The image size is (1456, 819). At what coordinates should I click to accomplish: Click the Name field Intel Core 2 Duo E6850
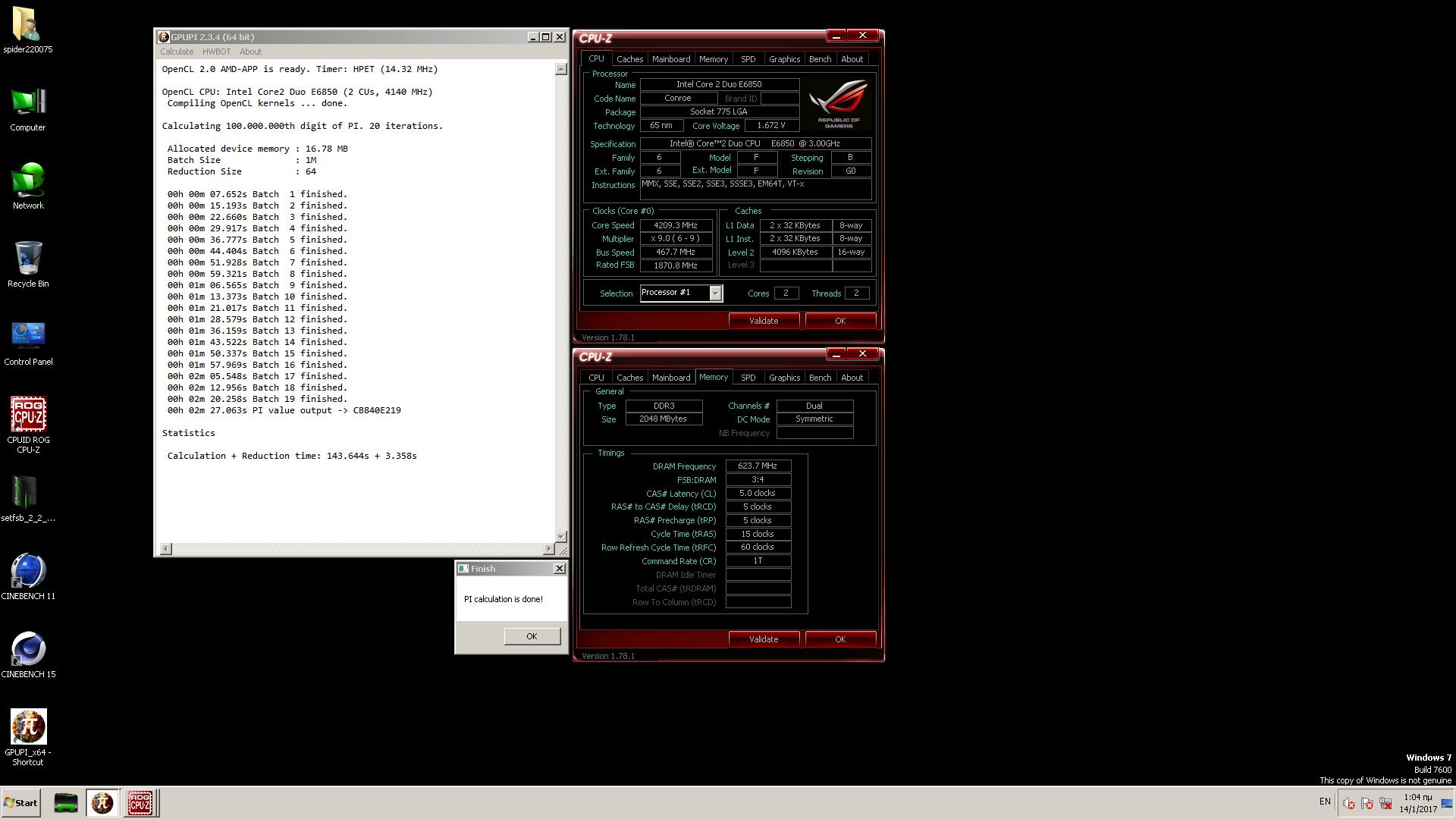tap(719, 85)
